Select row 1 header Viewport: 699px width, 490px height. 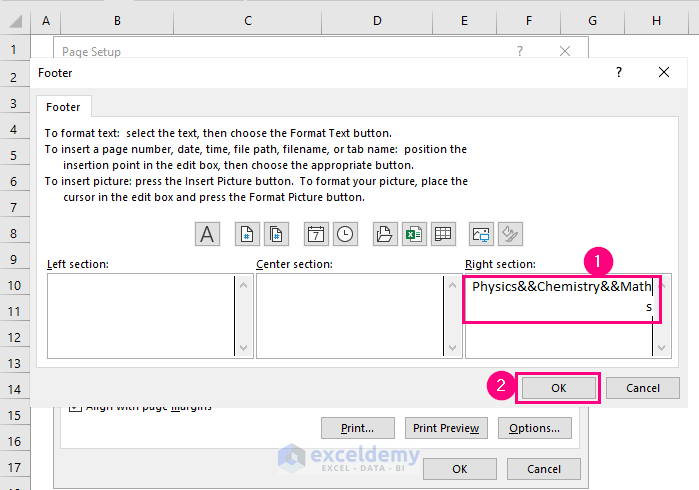coord(13,49)
